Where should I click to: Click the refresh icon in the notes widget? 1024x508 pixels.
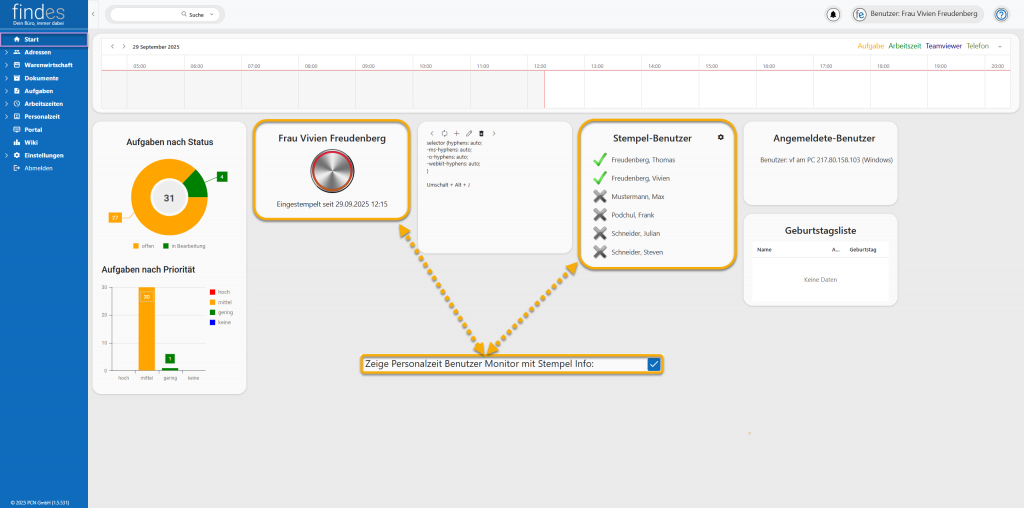[x=444, y=133]
